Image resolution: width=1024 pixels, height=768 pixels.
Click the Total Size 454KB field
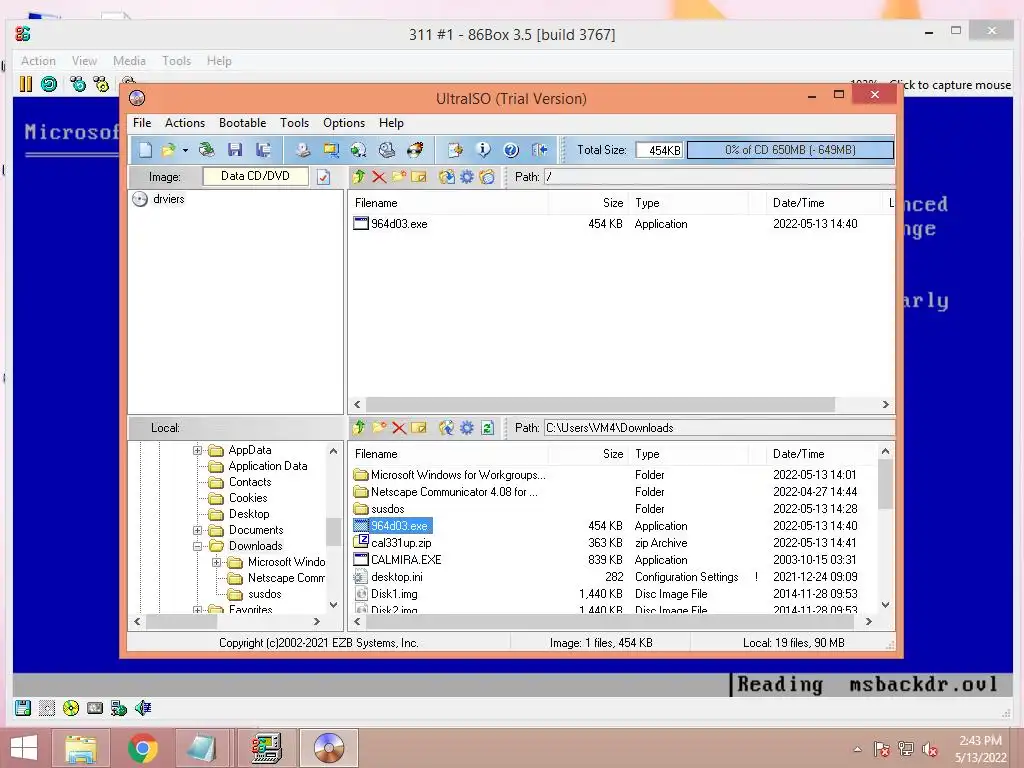point(660,150)
